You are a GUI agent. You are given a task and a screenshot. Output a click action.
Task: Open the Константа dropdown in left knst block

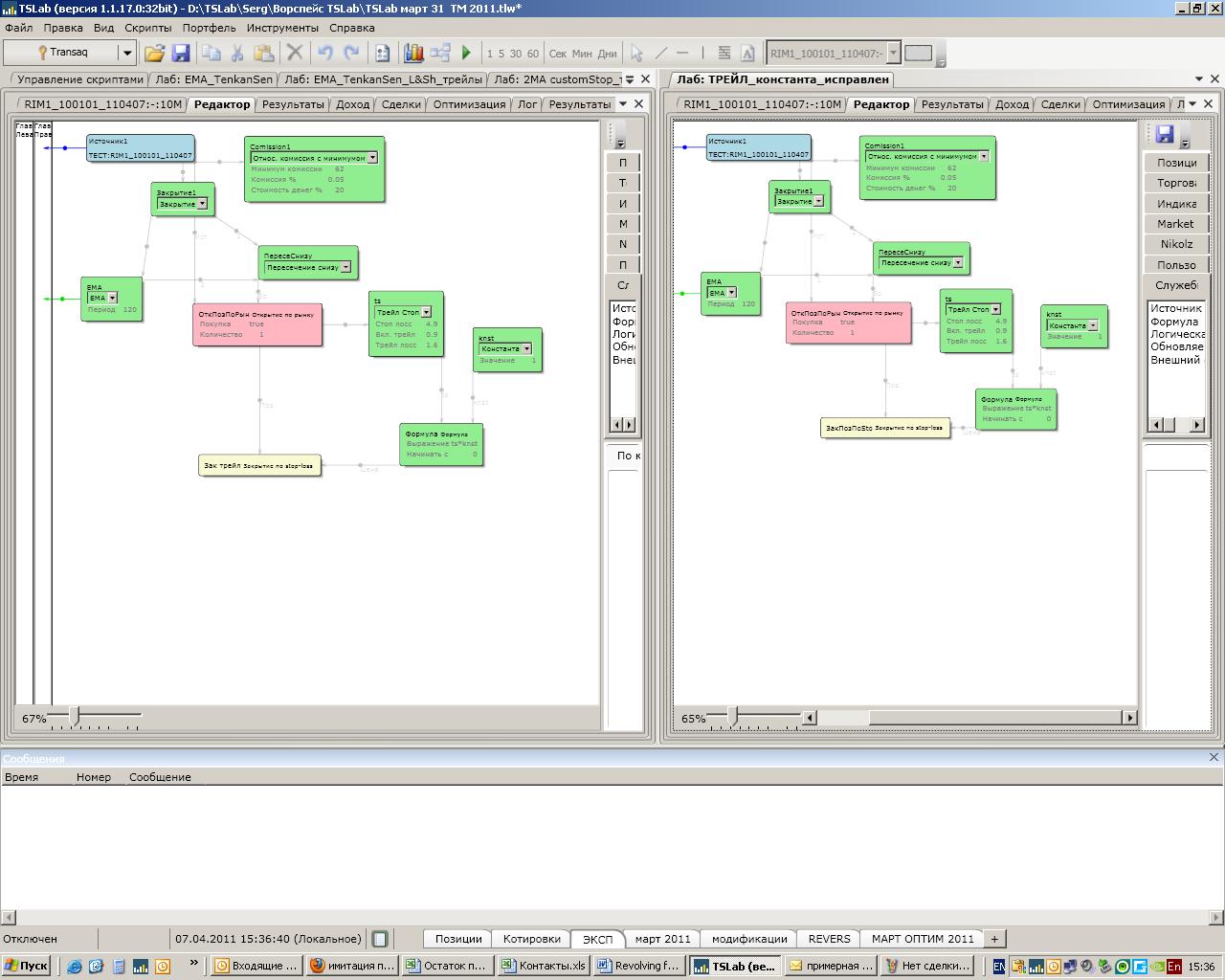(526, 348)
